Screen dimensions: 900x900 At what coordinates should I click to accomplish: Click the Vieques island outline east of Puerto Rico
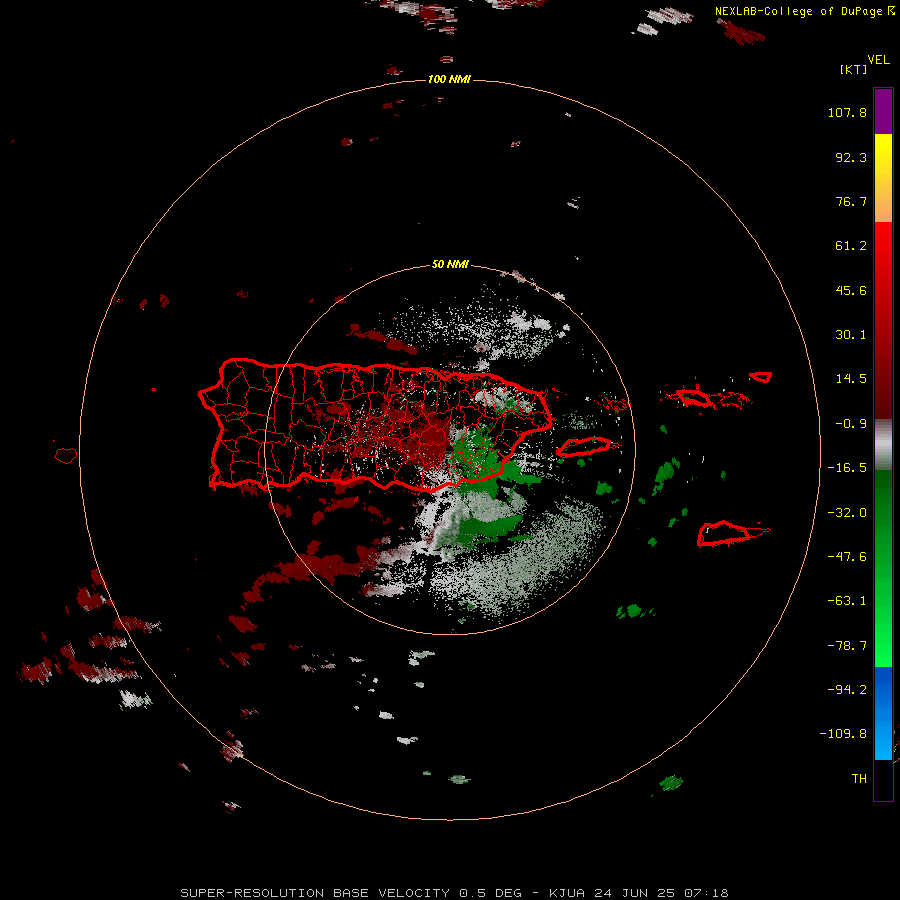[x=587, y=446]
